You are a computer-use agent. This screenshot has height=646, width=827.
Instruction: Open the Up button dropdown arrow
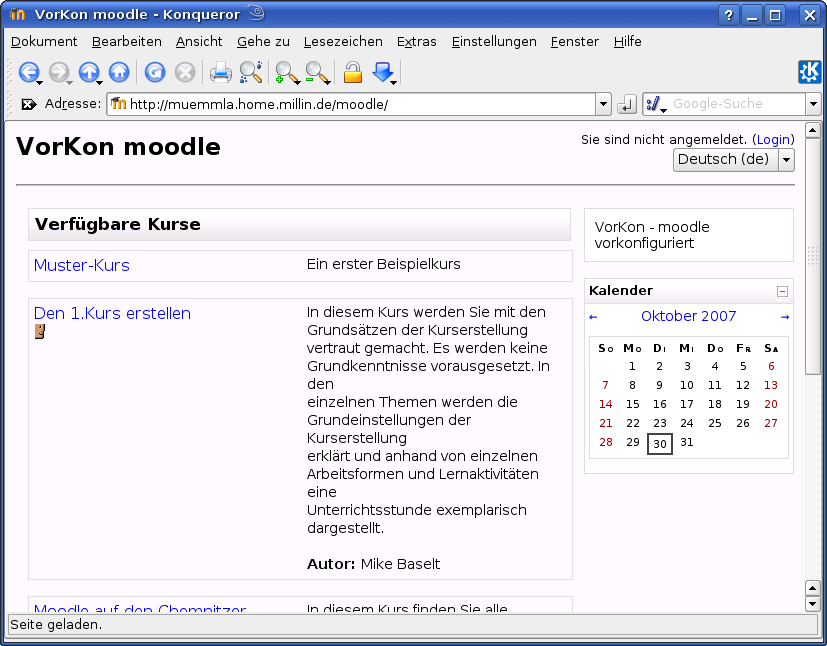(99, 82)
